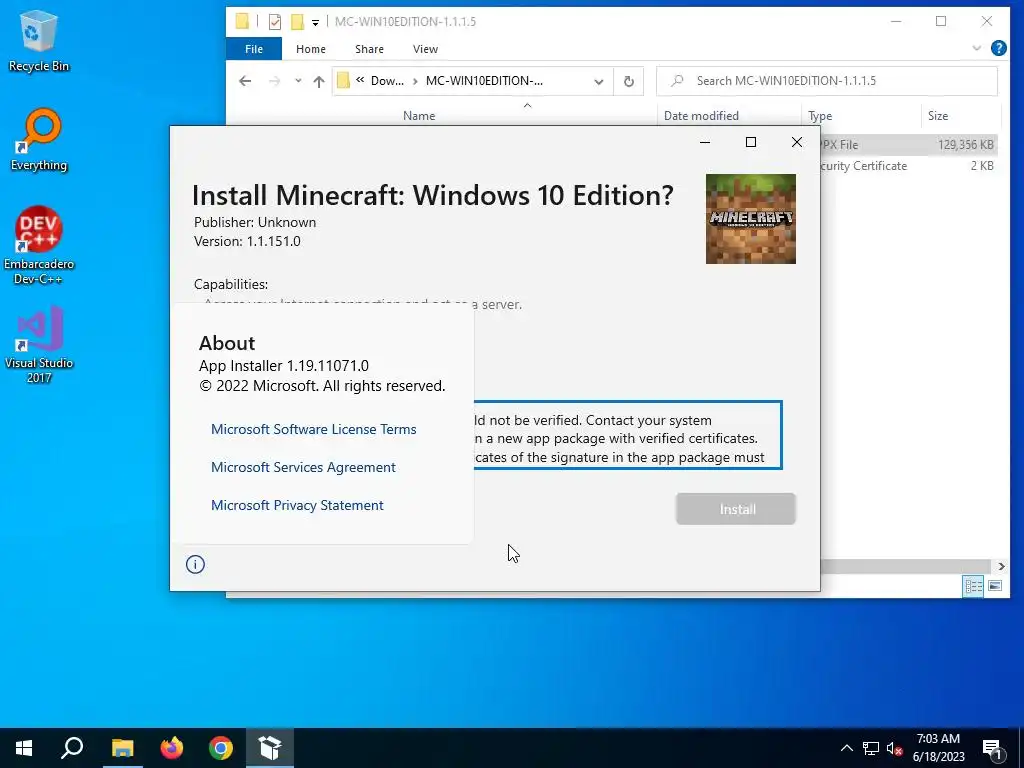Image resolution: width=1024 pixels, height=768 pixels.
Task: Open the View ribbon tab in Explorer
Action: [425, 49]
